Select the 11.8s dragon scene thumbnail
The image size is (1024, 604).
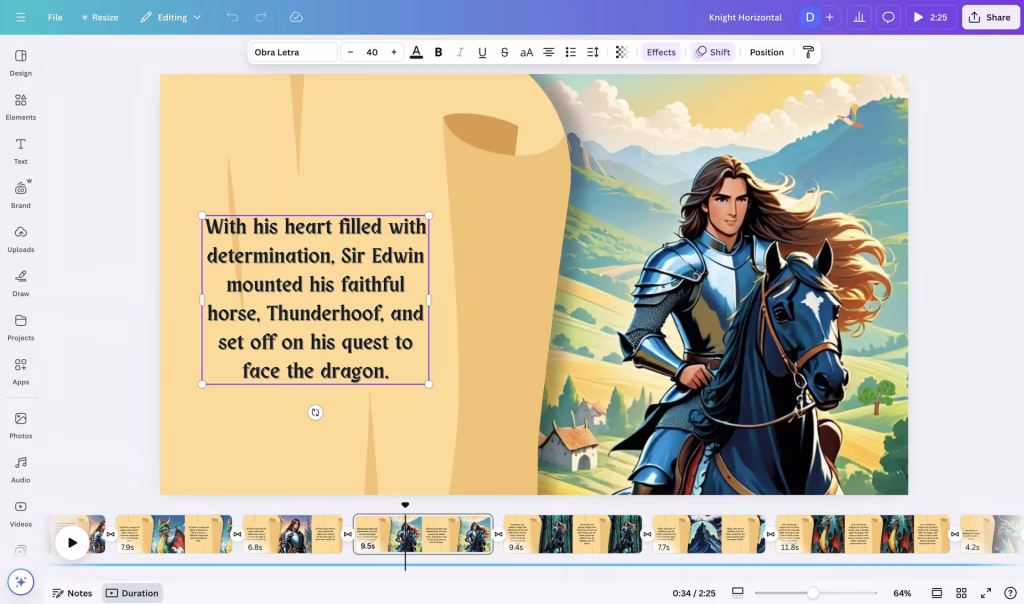click(863, 534)
